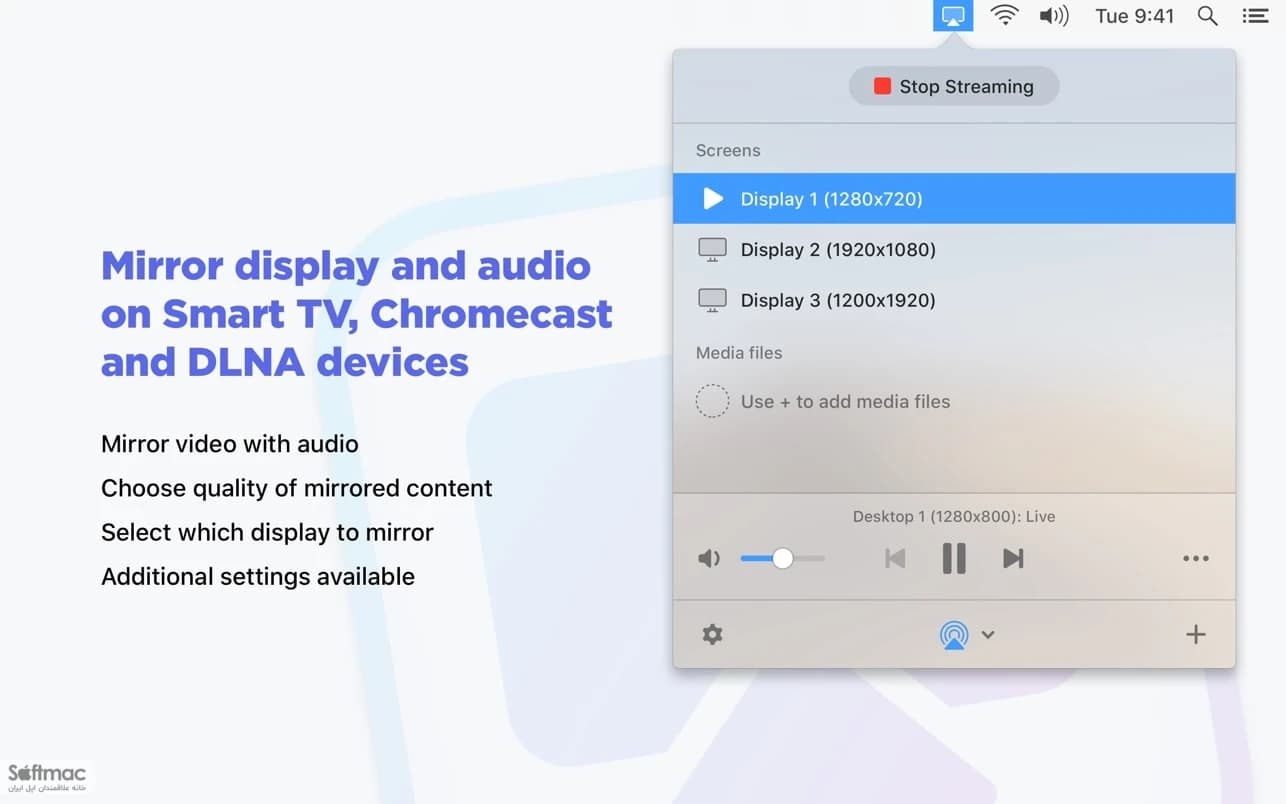
Task: Click the 'Media files' section header
Action: tap(739, 352)
